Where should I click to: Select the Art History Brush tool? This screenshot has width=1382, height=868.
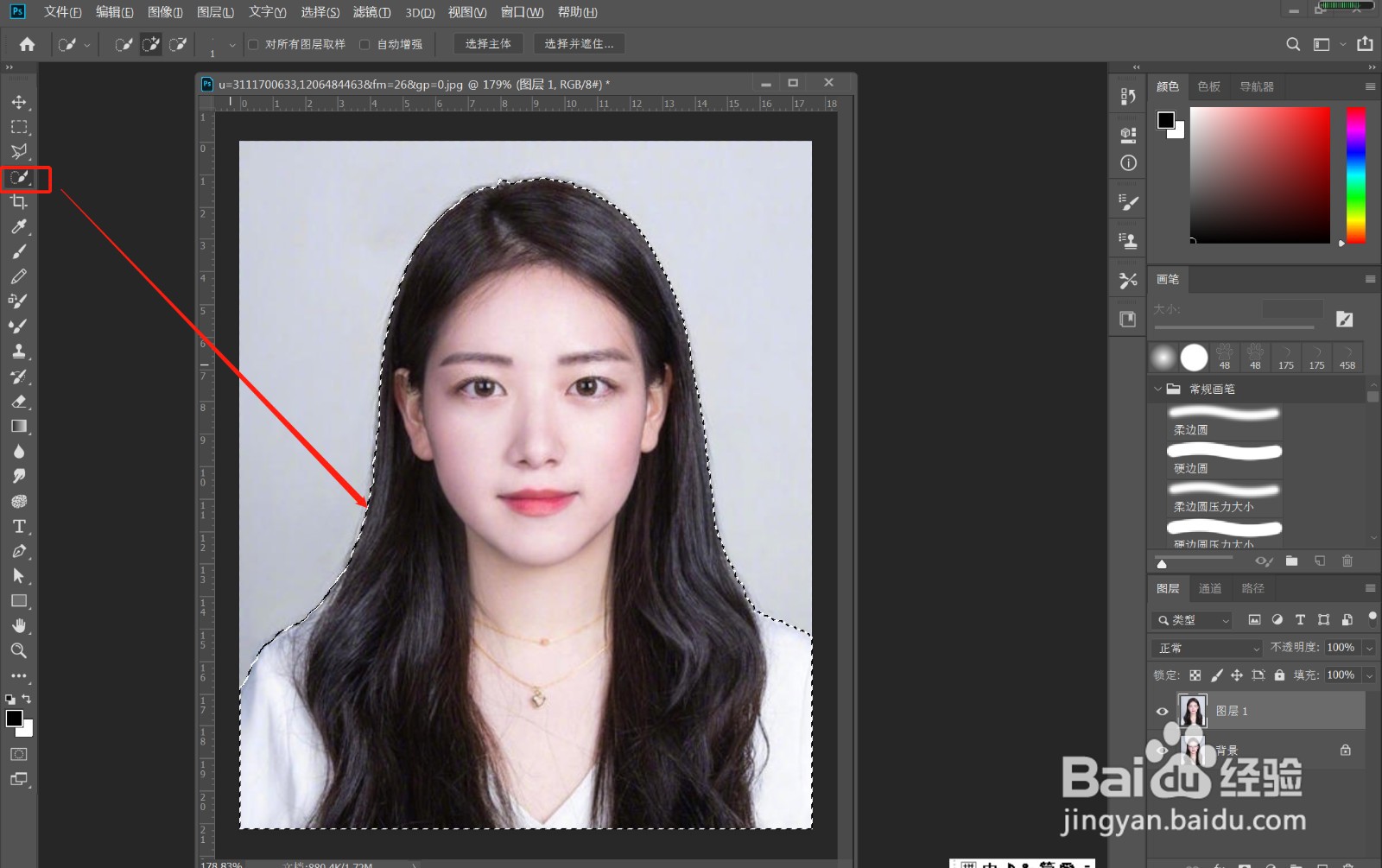pos(19,377)
